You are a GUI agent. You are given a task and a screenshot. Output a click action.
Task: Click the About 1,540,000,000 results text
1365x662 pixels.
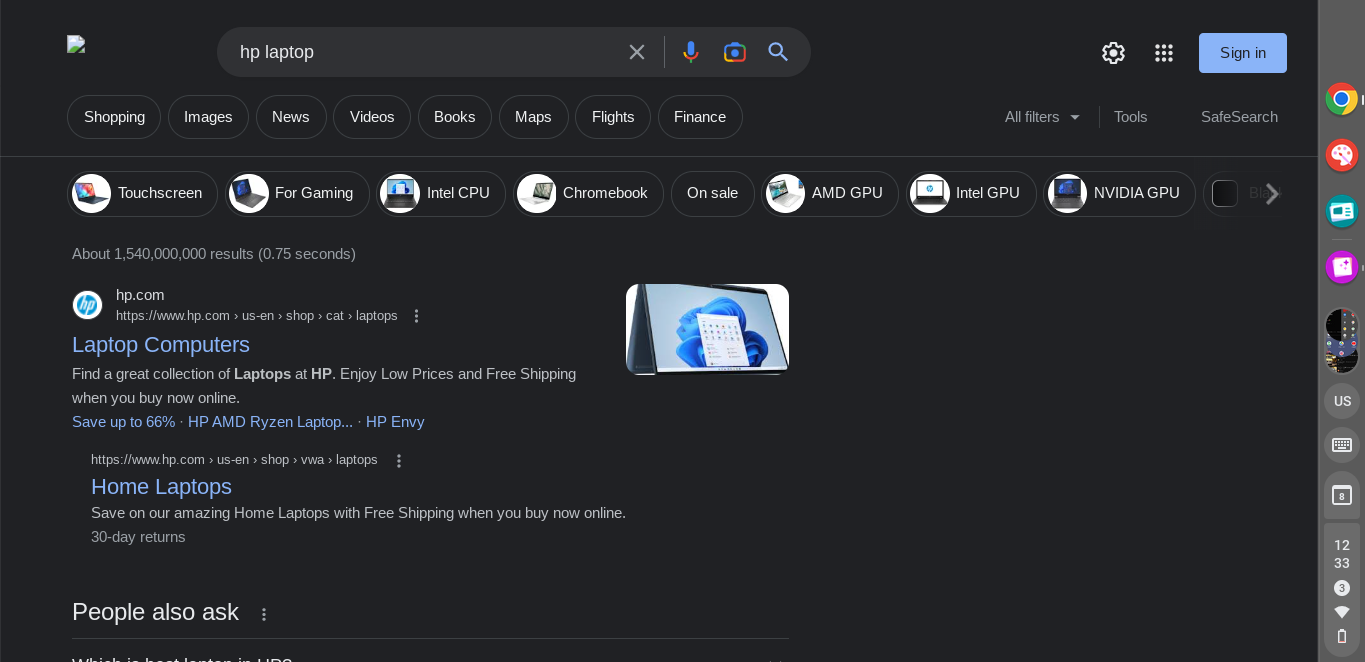click(x=214, y=254)
